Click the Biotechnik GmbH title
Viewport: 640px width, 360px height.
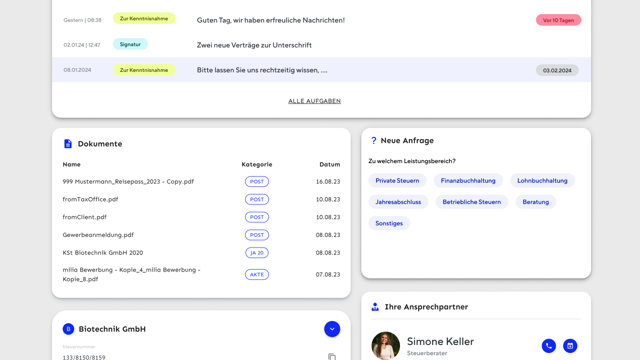112,329
